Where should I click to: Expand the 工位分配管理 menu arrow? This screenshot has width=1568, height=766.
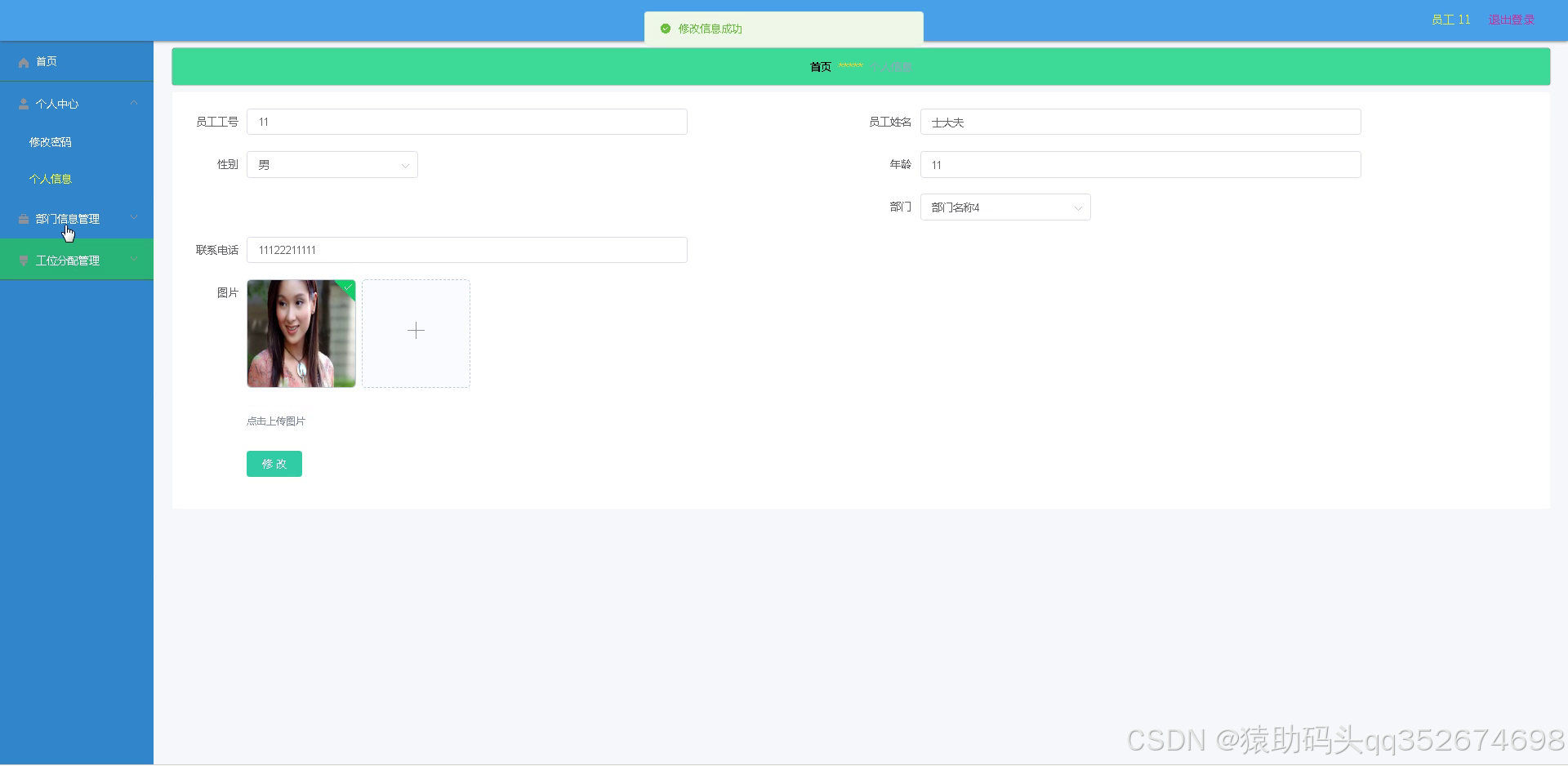[134, 260]
